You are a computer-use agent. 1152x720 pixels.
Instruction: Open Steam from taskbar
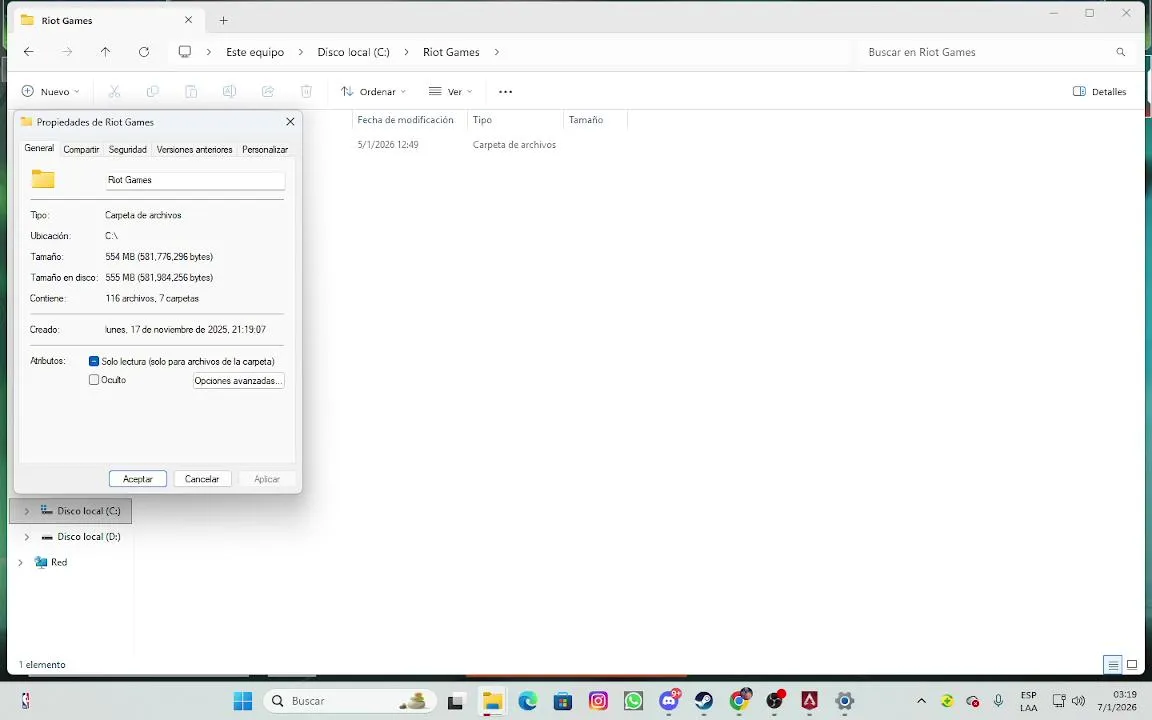[704, 701]
